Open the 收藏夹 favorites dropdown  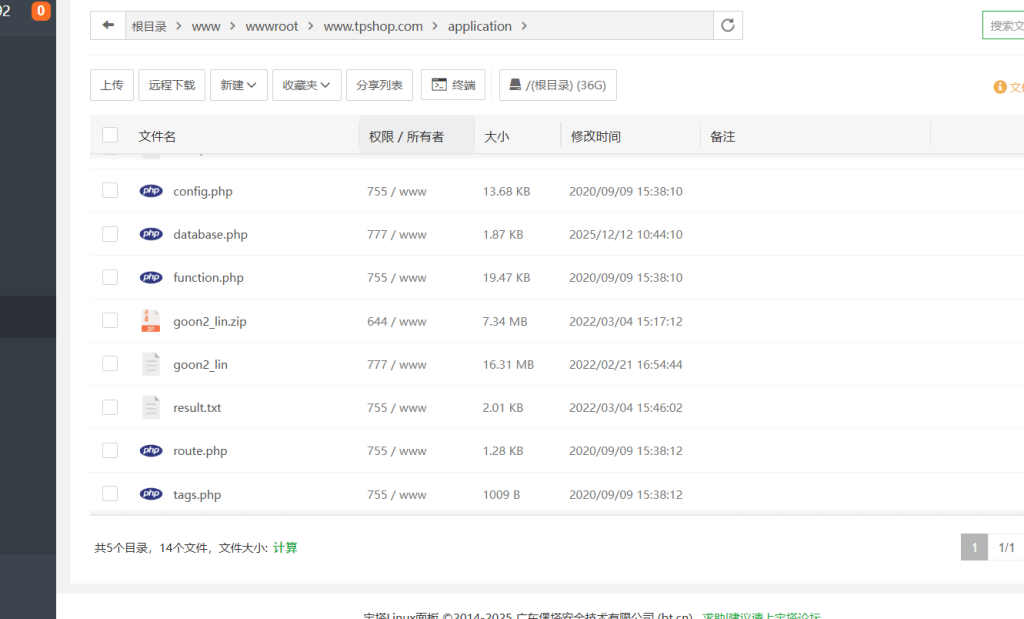[x=306, y=85]
